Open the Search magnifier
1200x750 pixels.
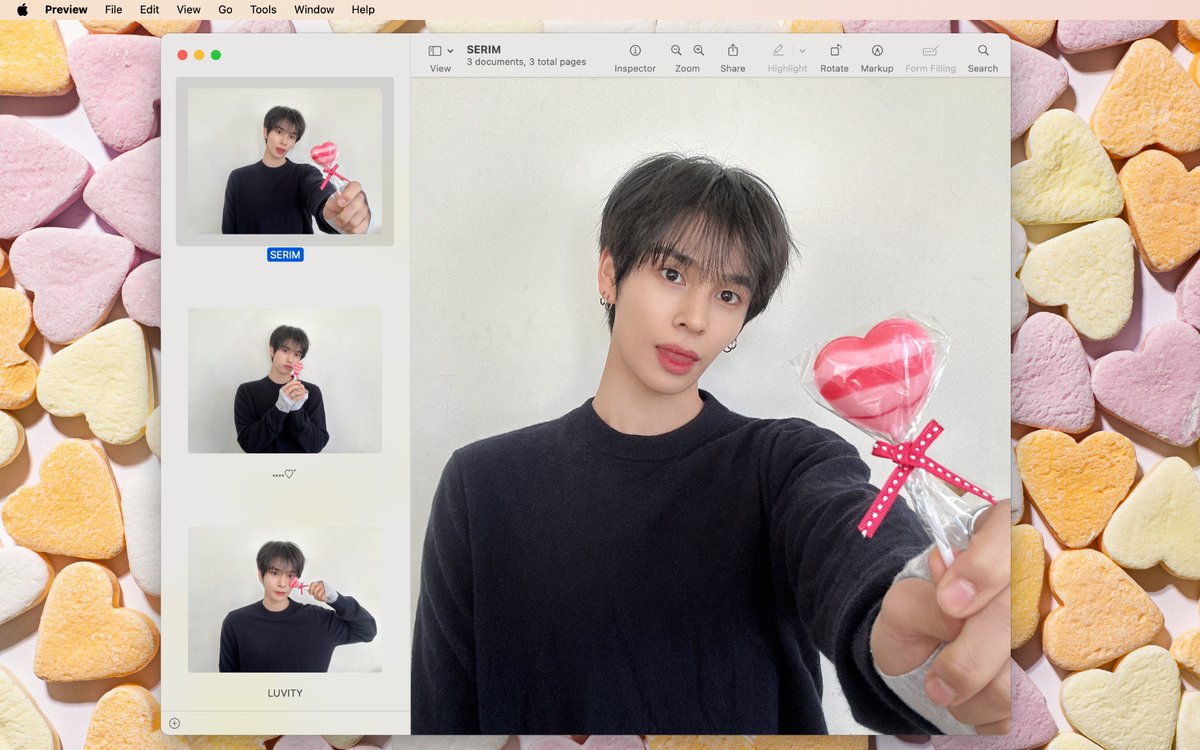(983, 50)
